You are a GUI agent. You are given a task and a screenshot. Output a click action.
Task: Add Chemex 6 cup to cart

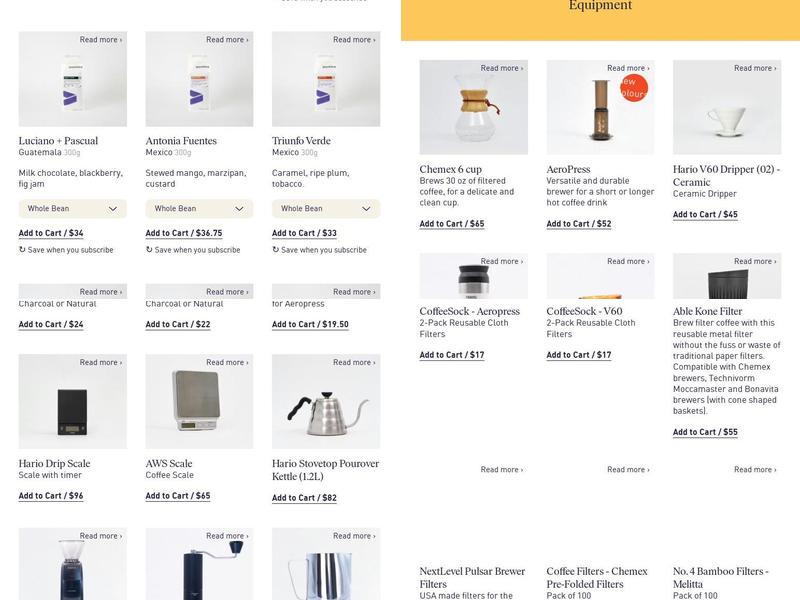coord(452,223)
